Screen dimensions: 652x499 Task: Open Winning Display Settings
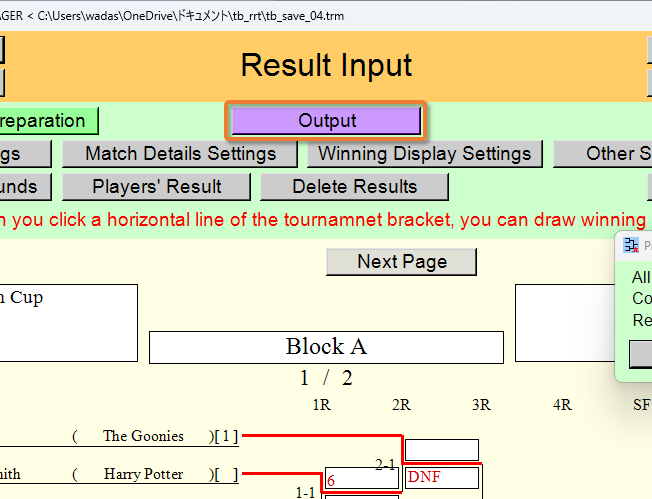click(425, 154)
